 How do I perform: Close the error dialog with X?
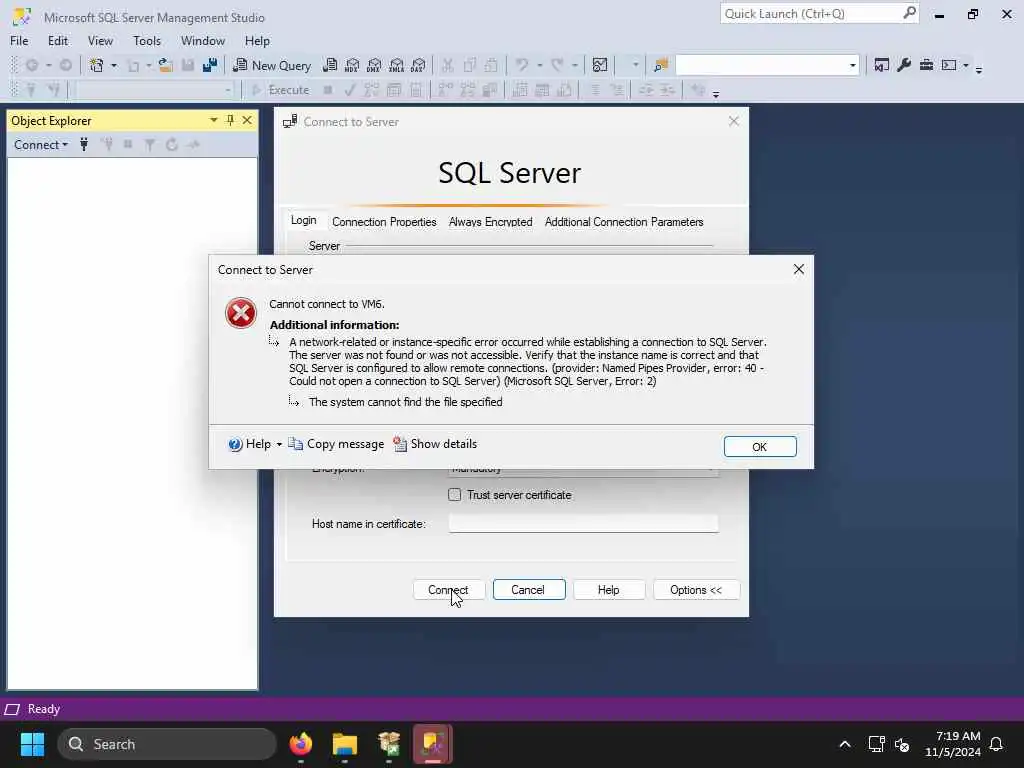point(798,269)
